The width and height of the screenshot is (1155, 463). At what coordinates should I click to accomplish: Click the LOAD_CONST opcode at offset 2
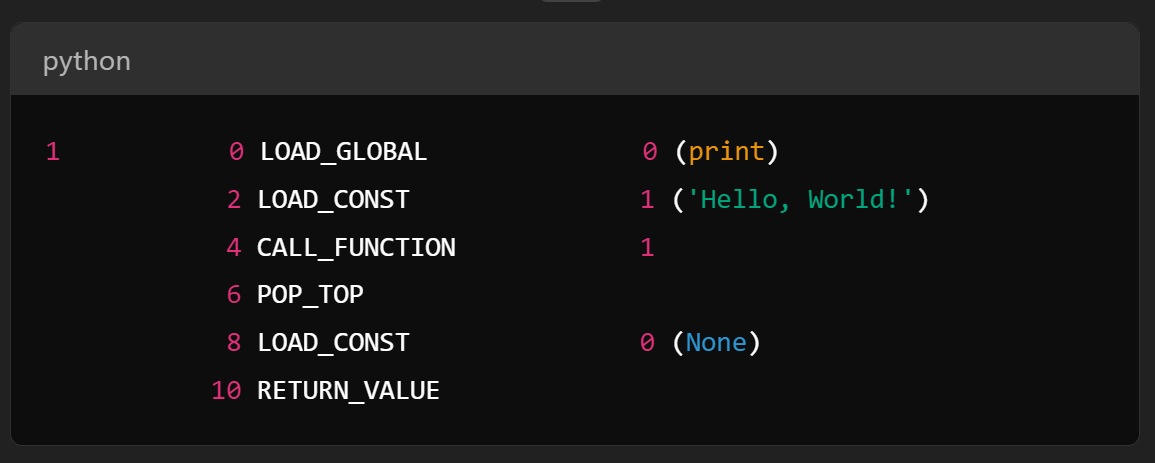coord(333,200)
